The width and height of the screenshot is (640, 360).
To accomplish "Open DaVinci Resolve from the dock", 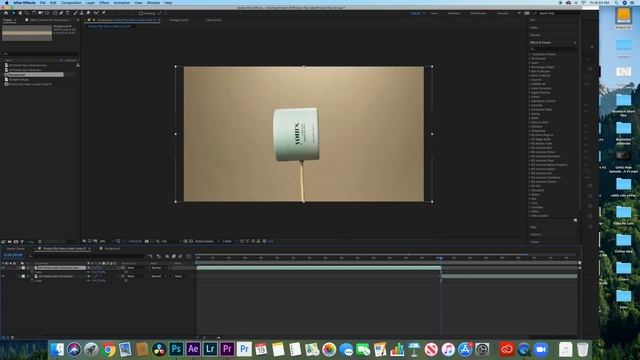I will point(159,349).
